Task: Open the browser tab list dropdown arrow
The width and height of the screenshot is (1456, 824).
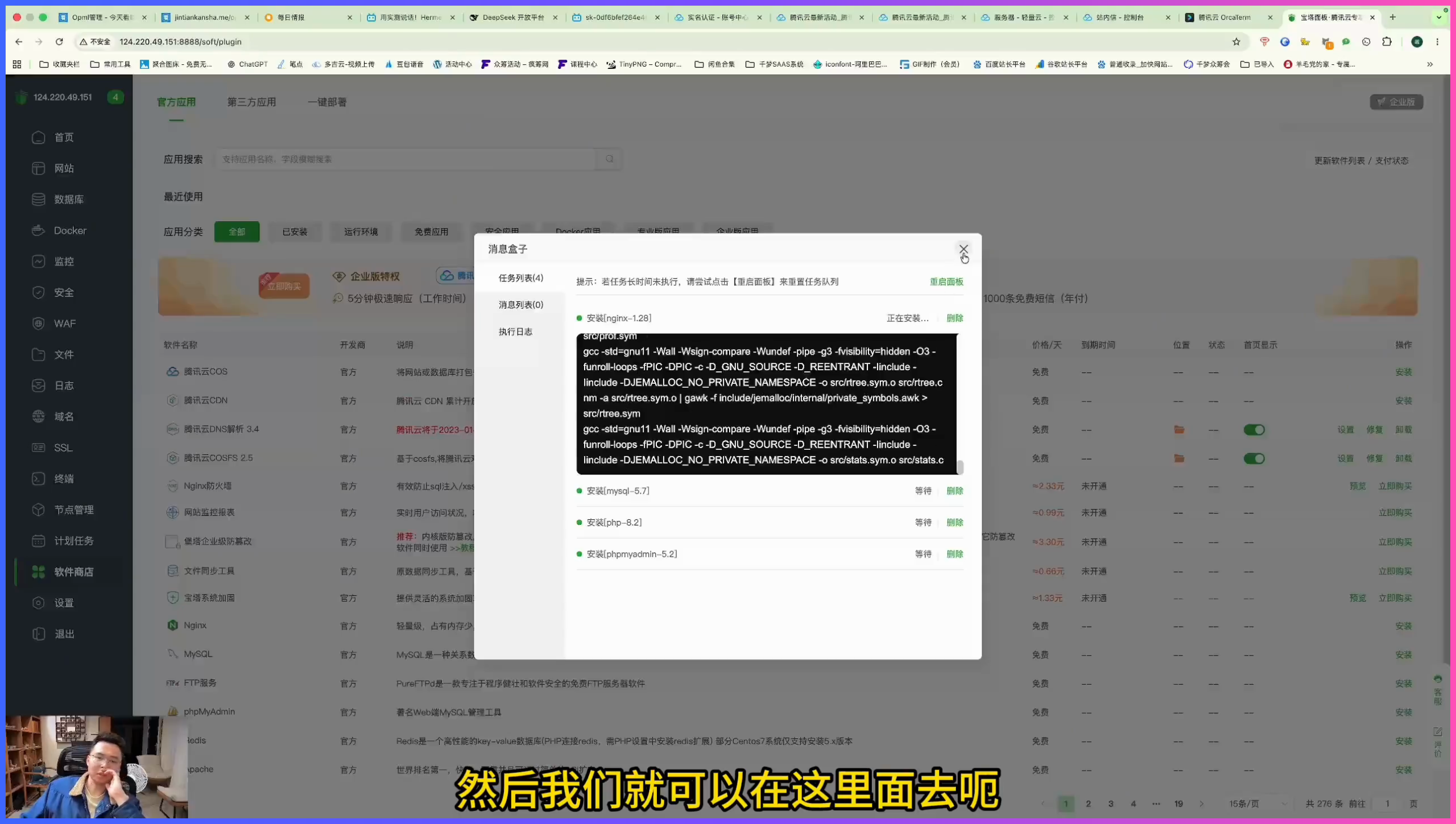Action: coord(1439,18)
